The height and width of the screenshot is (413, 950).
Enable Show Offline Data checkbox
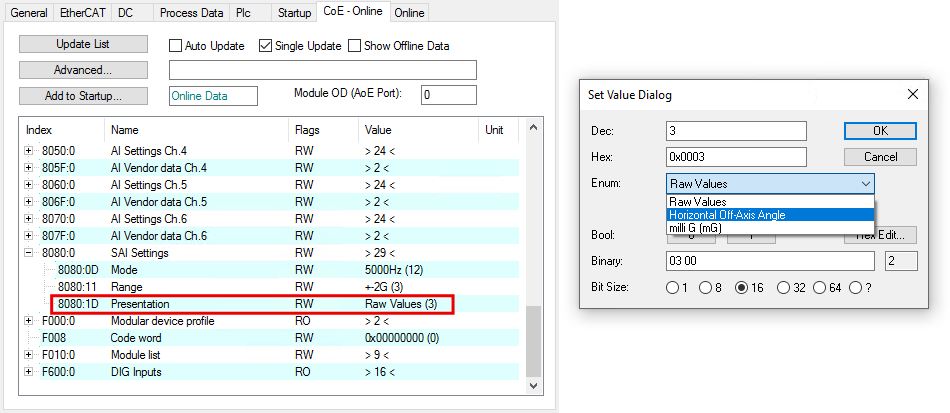pos(354,46)
